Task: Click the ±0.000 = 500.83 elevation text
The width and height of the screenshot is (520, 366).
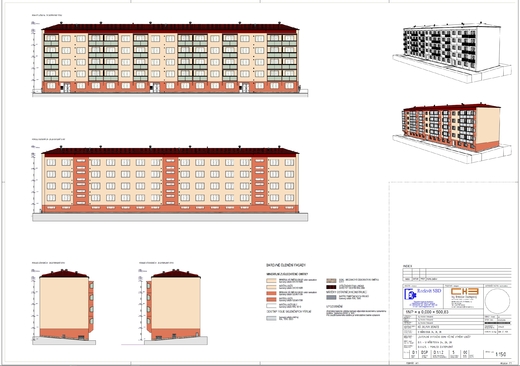Action: 427,312
